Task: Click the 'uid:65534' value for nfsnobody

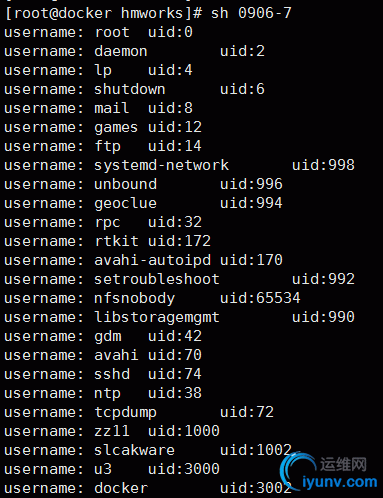Action: pyautogui.click(x=260, y=298)
